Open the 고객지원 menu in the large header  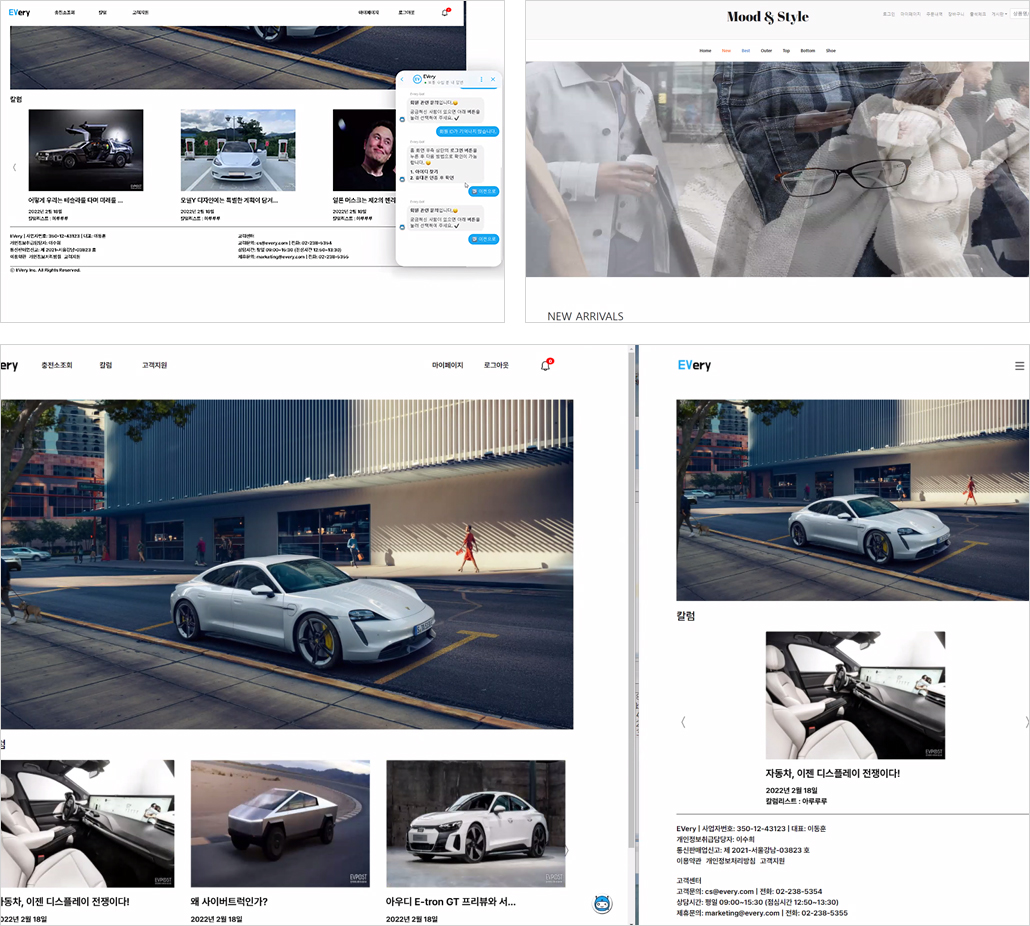pos(154,365)
